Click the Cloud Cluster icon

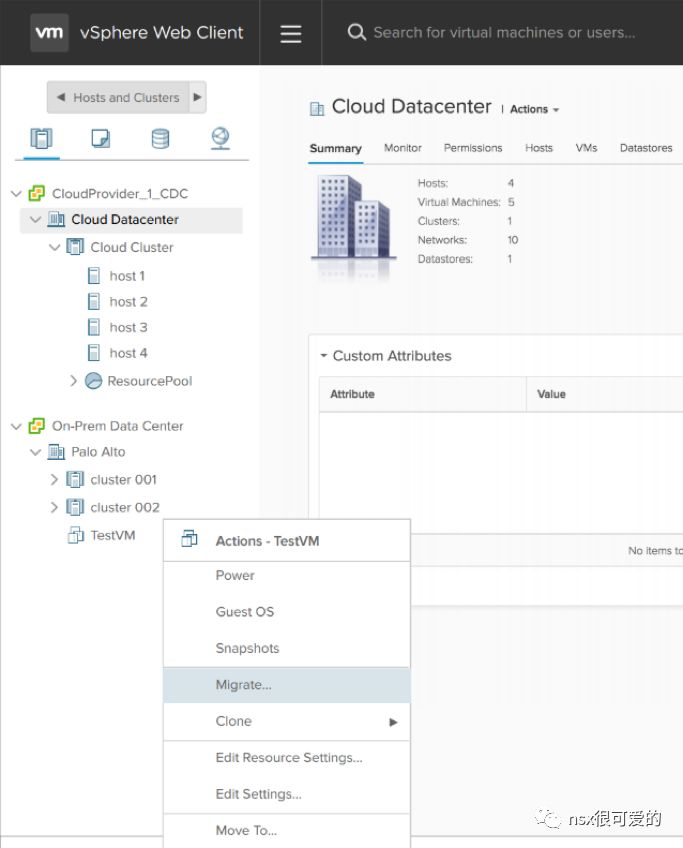click(x=75, y=247)
